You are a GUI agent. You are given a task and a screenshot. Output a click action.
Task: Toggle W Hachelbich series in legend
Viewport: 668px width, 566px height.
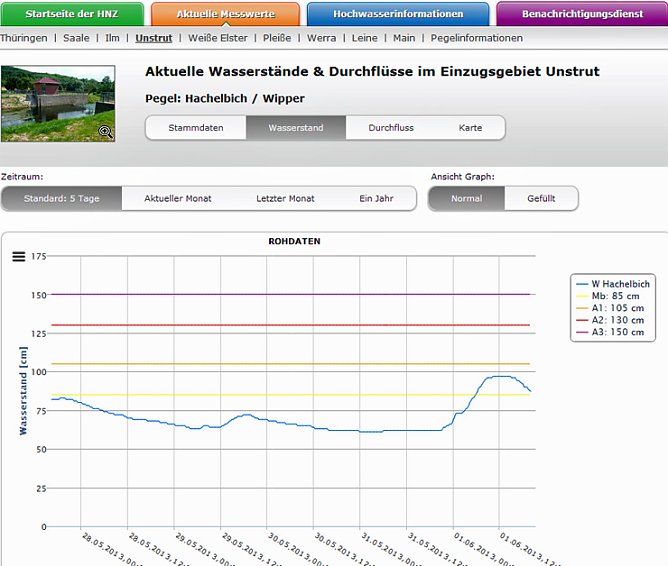(620, 284)
